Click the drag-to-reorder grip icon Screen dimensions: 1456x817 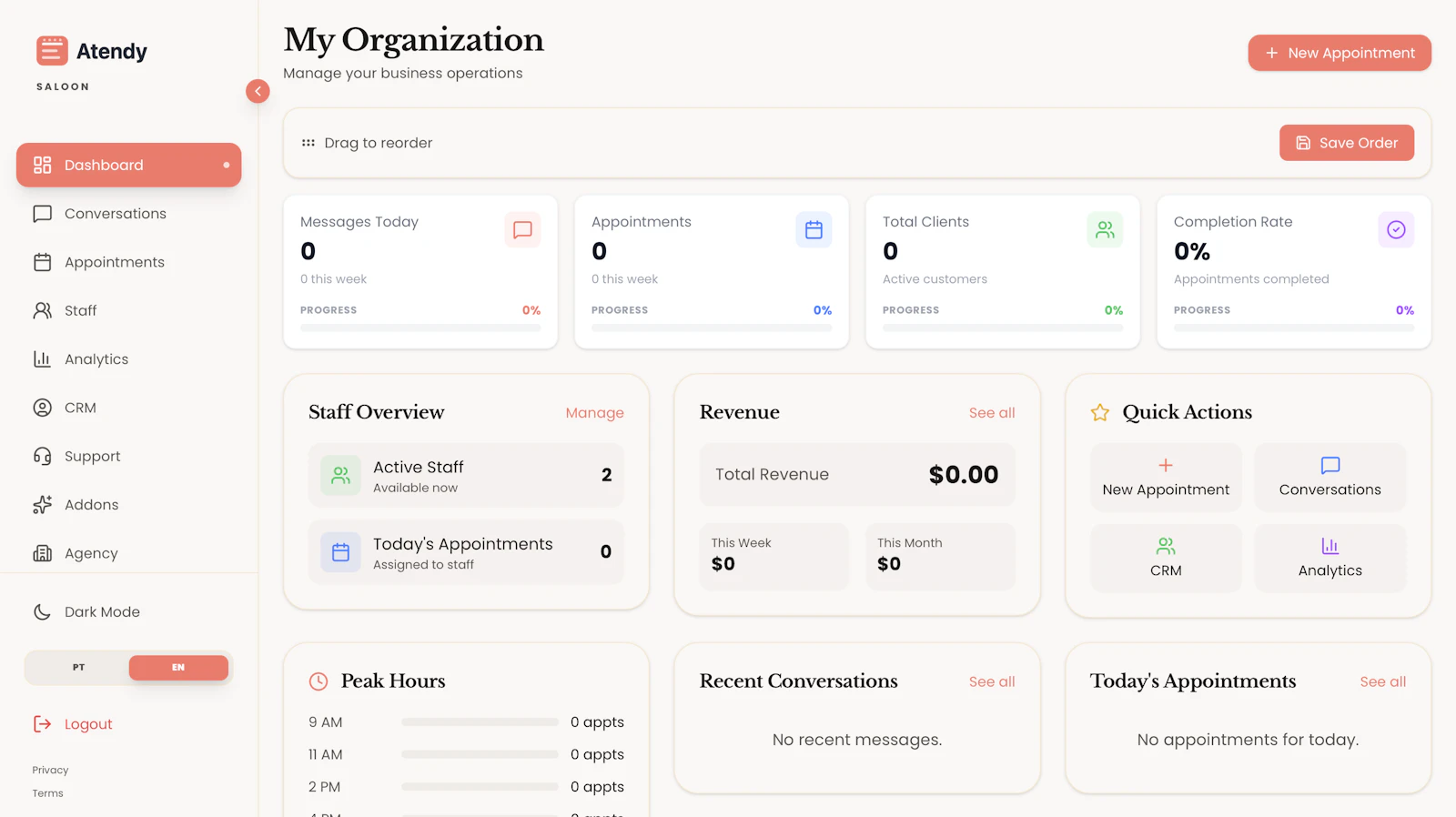(x=308, y=143)
